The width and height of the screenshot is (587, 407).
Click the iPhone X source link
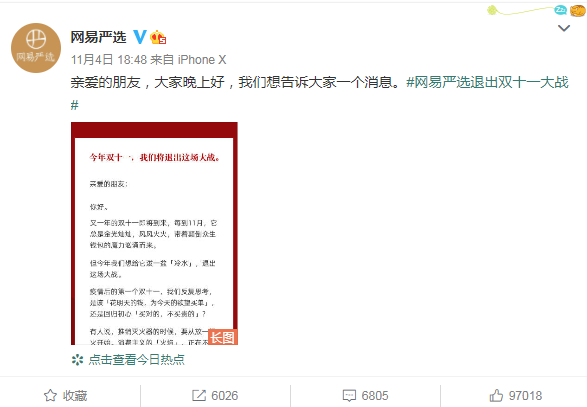(x=202, y=60)
